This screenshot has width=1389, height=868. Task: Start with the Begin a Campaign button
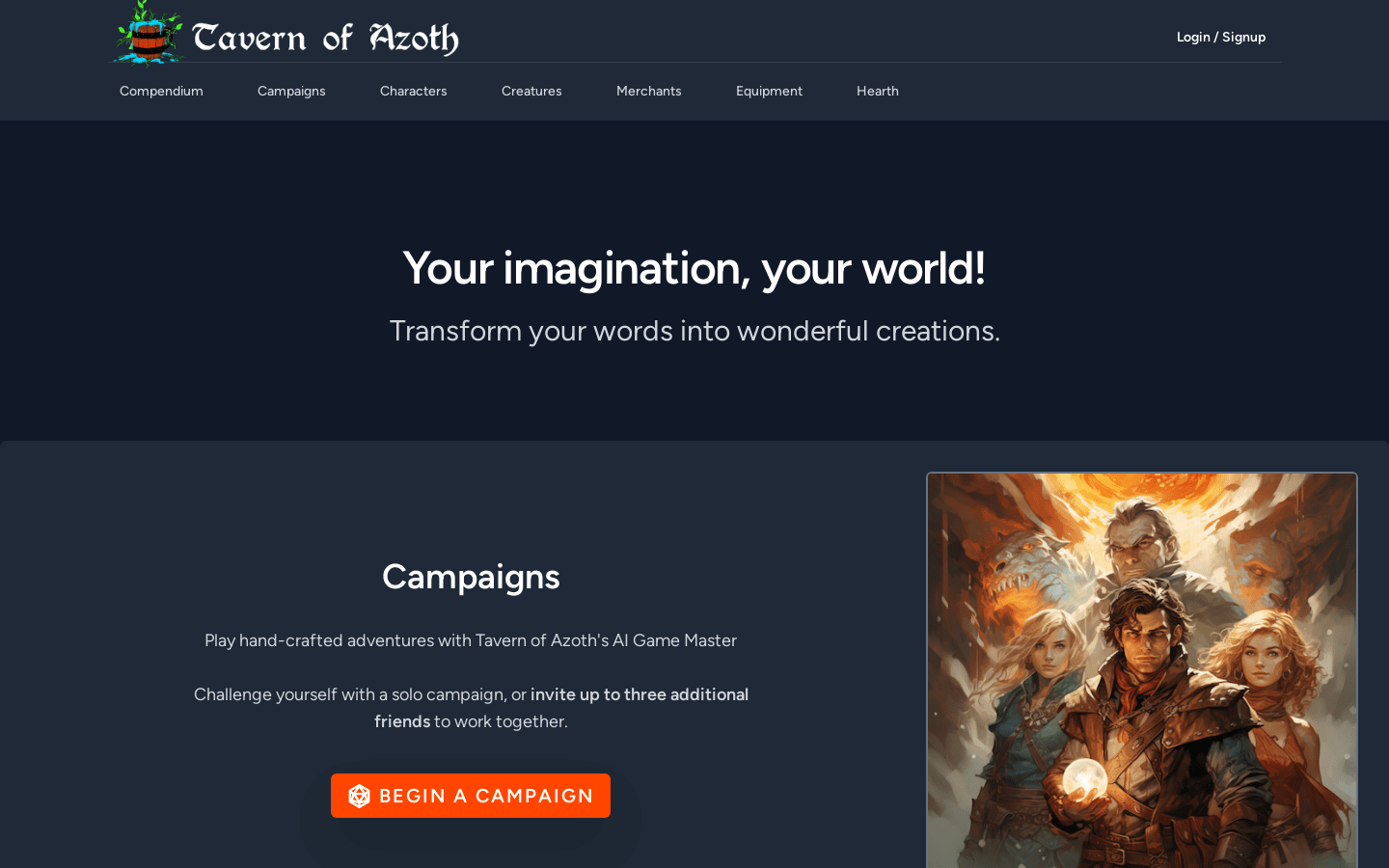471,796
